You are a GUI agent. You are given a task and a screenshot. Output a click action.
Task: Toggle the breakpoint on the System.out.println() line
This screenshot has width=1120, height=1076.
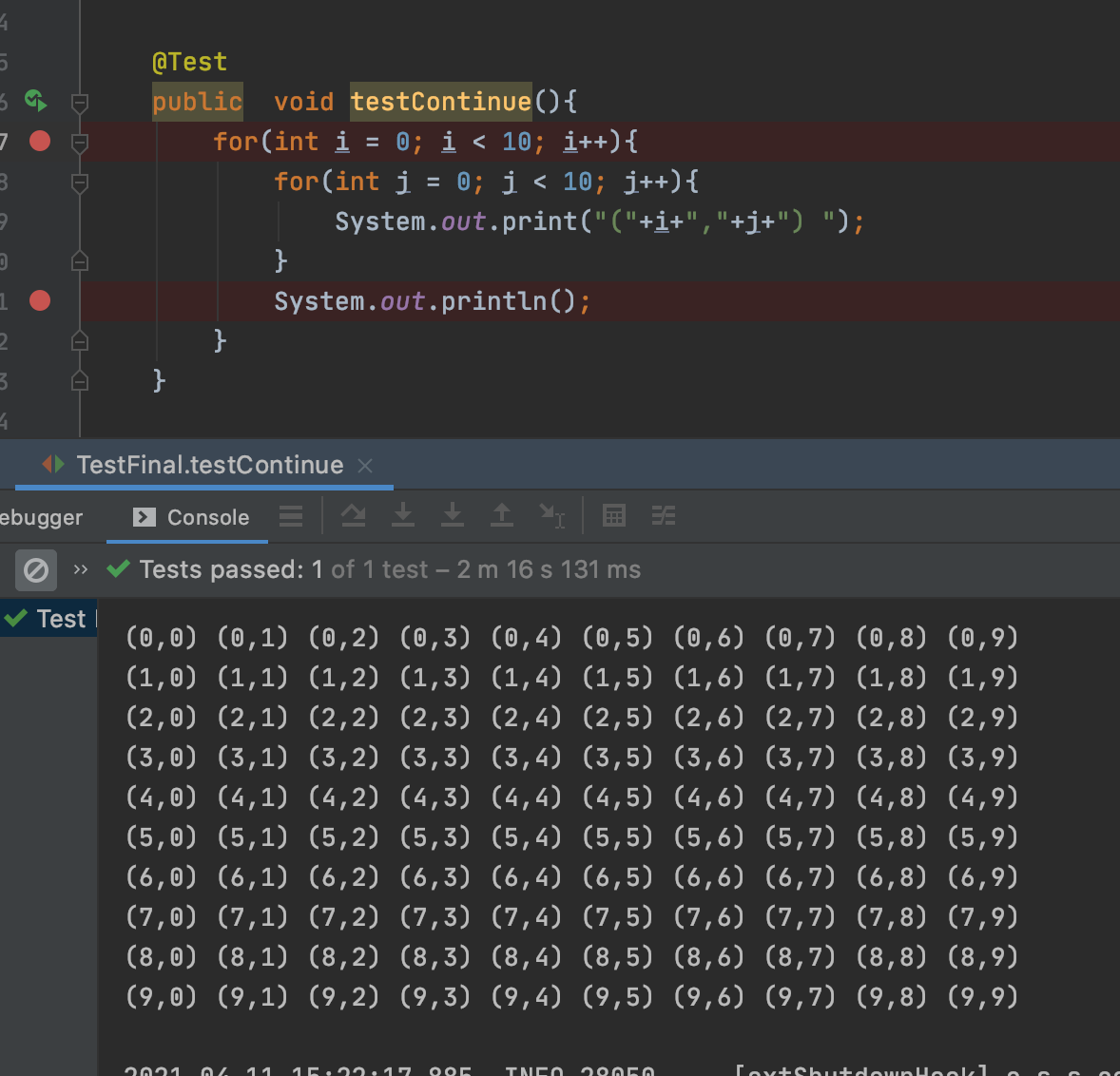40,300
